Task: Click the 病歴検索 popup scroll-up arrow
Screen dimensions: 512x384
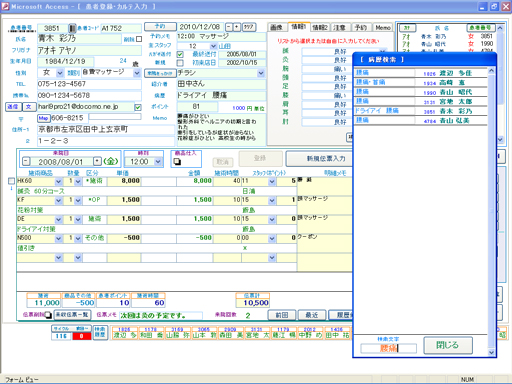Action: pos(491,71)
